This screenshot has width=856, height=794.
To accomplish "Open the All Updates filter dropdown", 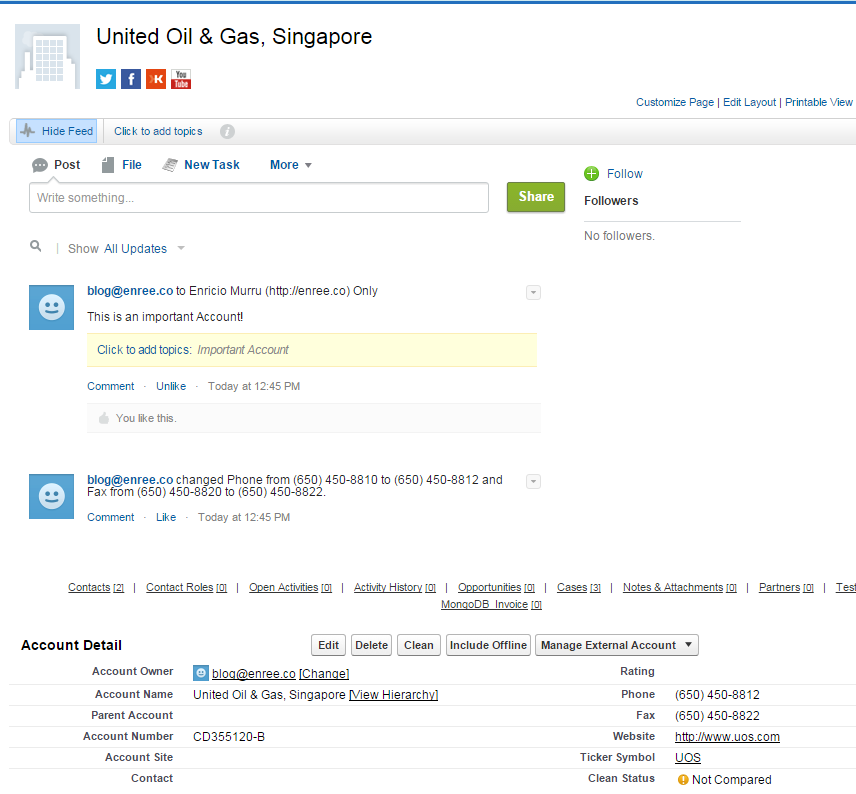I will [x=145, y=248].
